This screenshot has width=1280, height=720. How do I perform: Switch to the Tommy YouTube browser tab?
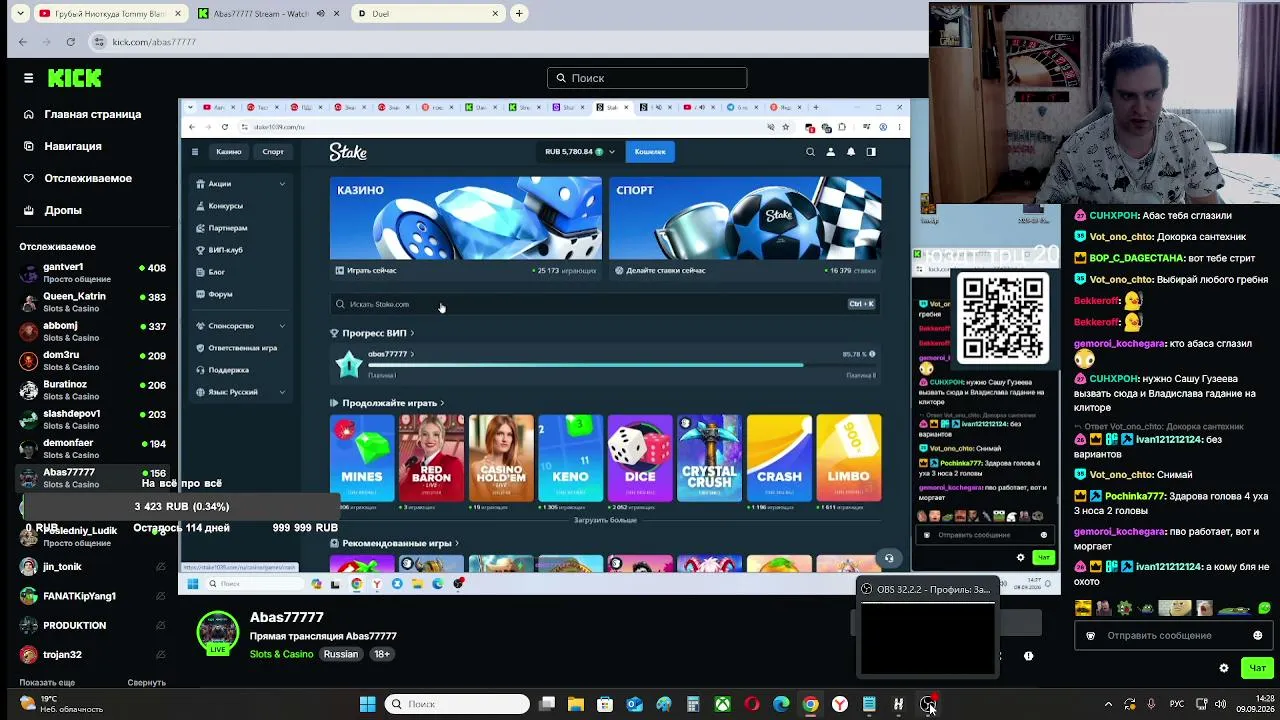[110, 14]
